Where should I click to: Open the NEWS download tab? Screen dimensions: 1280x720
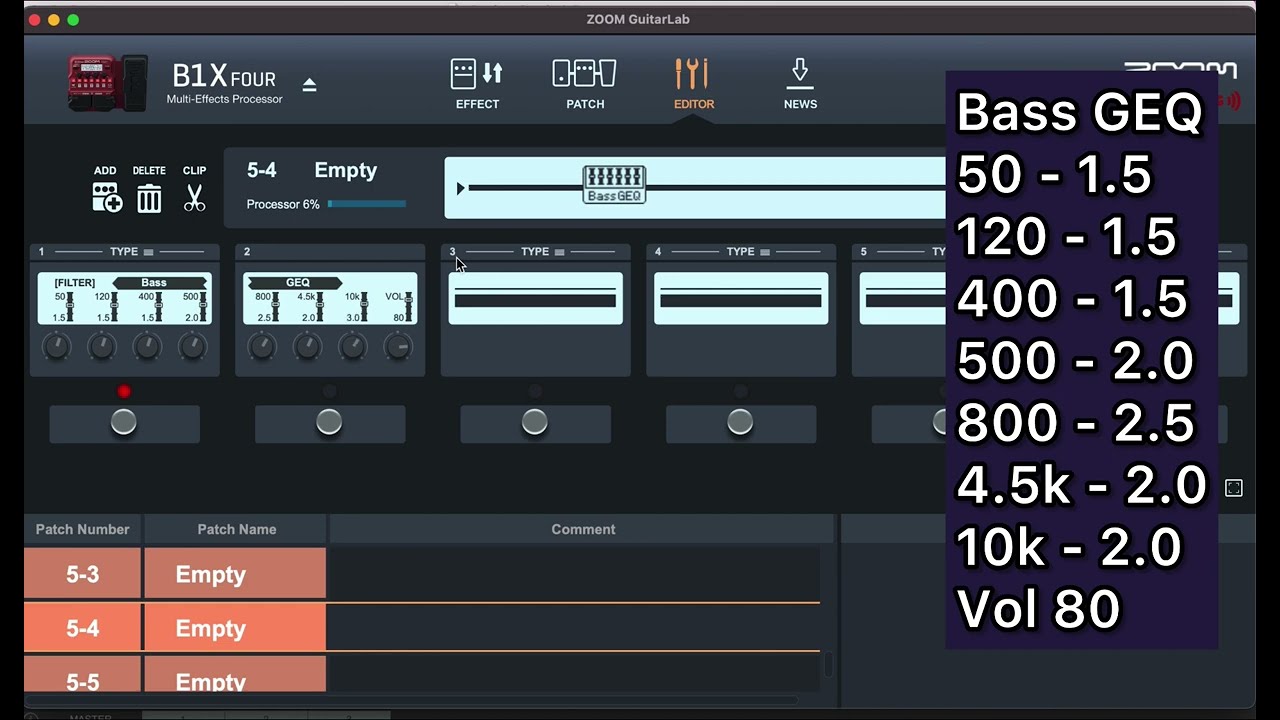800,84
